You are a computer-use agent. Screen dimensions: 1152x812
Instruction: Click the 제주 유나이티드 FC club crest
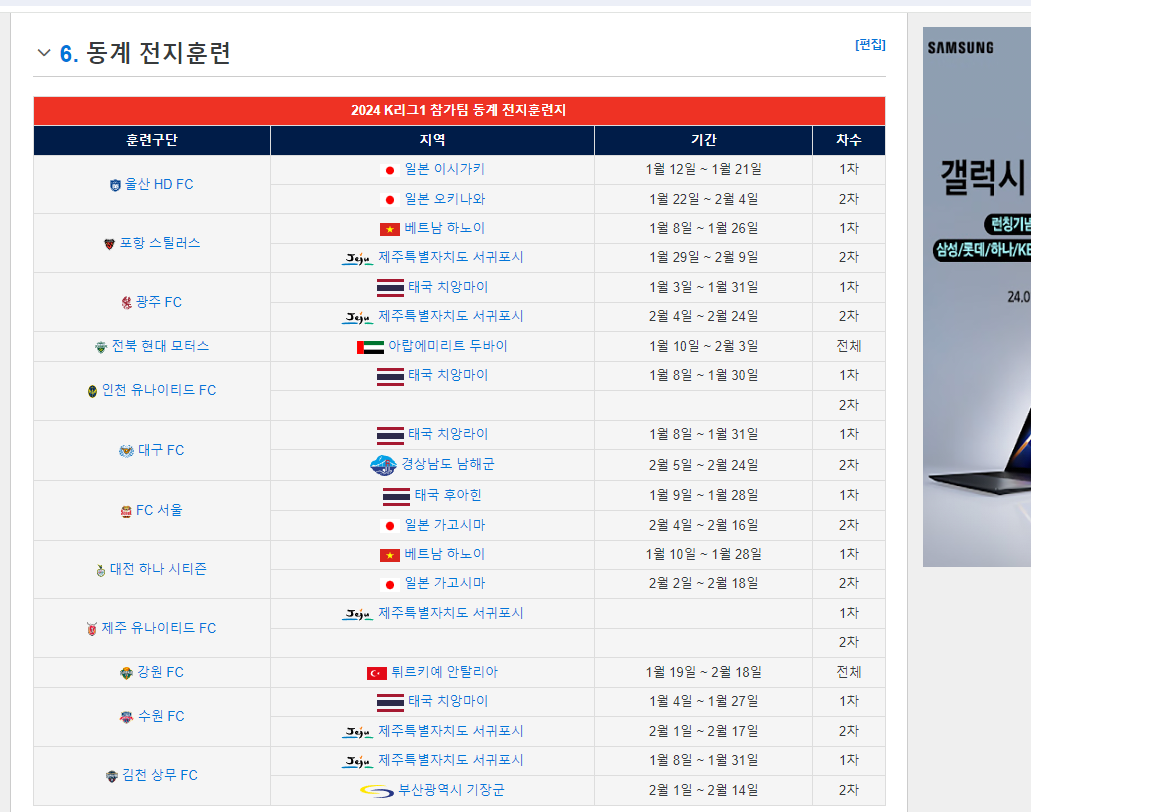tap(92, 629)
